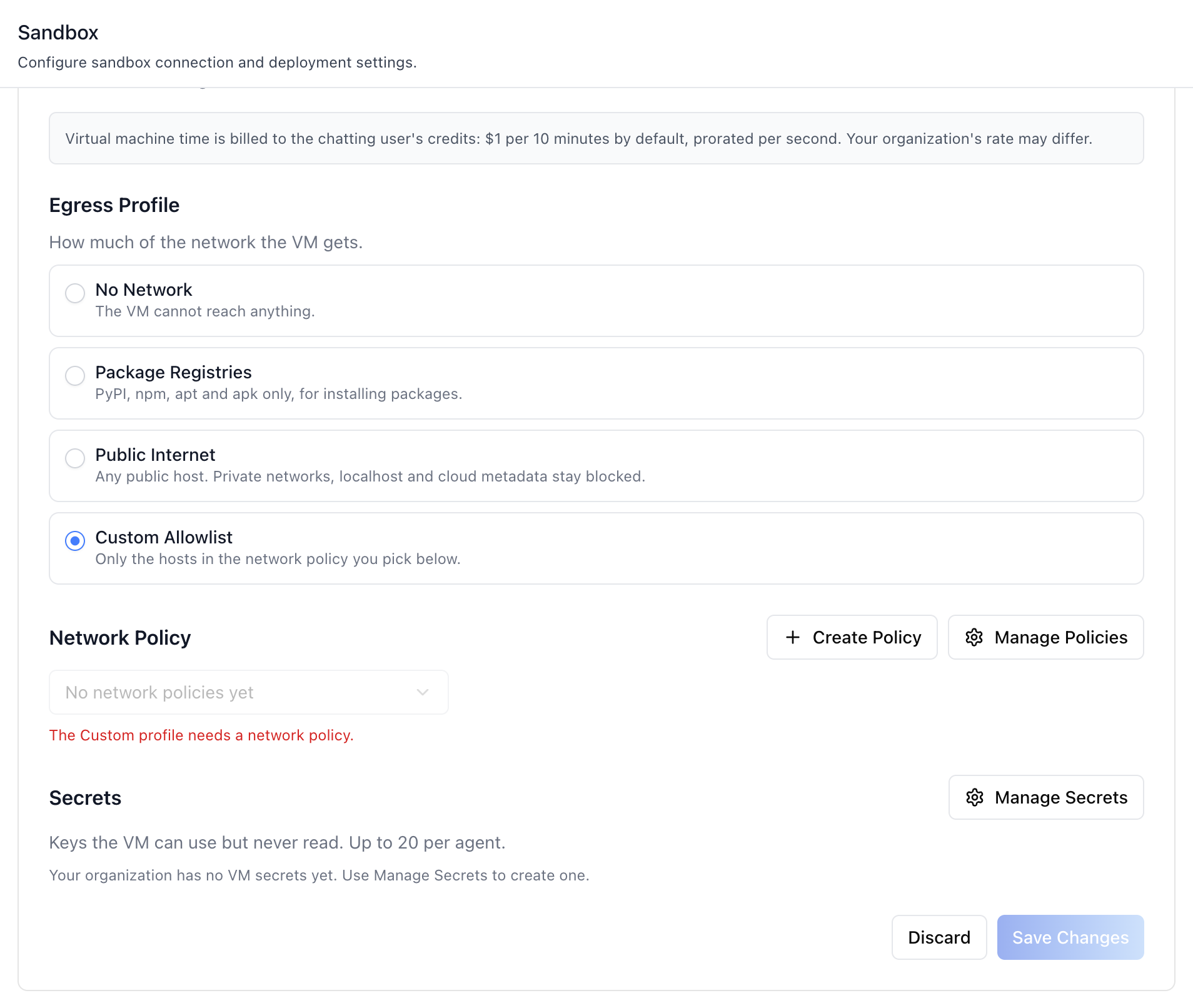
Task: Click the 'Egress Profile' heading
Action: [x=114, y=205]
